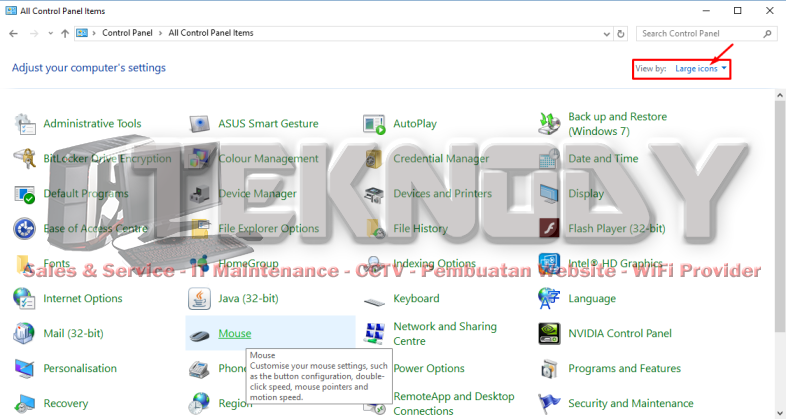Expand the chevron after Control Panel breadcrumb
Viewport: 786px width, 419px height.
[x=160, y=33]
